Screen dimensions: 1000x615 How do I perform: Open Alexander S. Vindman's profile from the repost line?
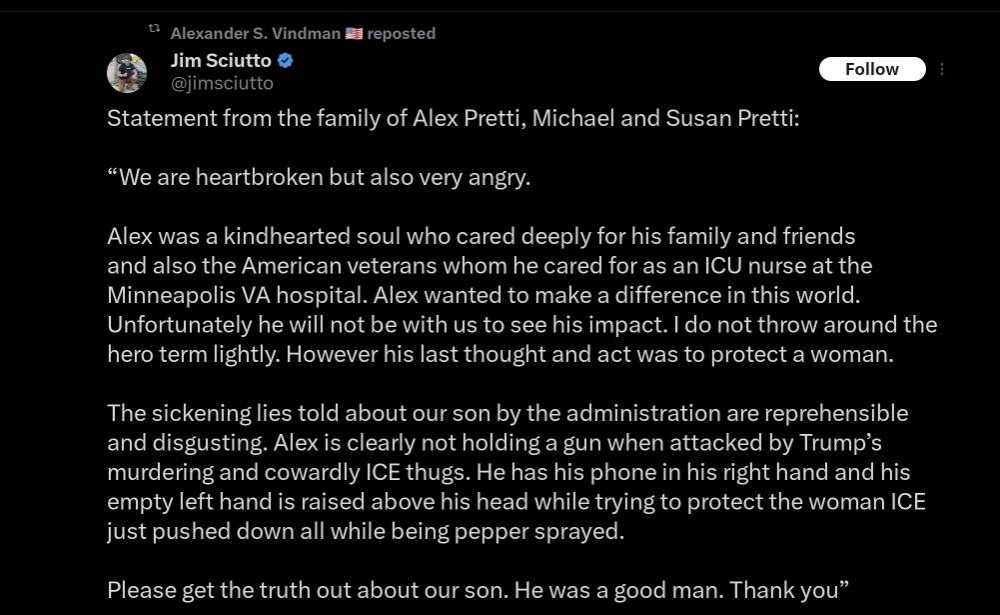(255, 33)
